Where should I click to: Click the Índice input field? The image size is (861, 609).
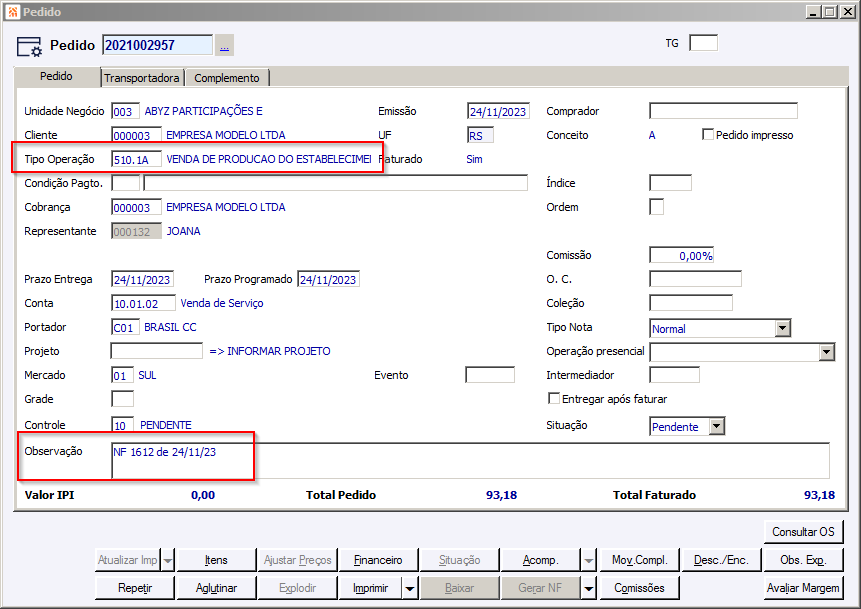[670, 183]
